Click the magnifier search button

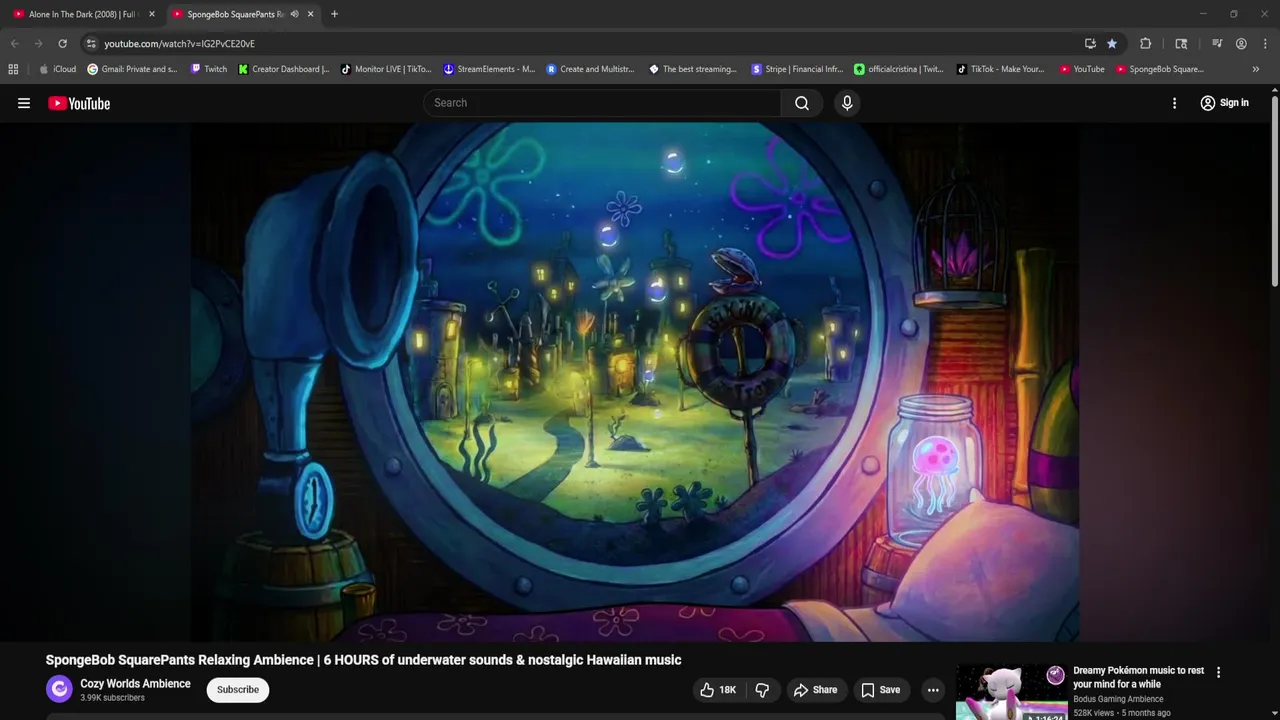point(802,103)
